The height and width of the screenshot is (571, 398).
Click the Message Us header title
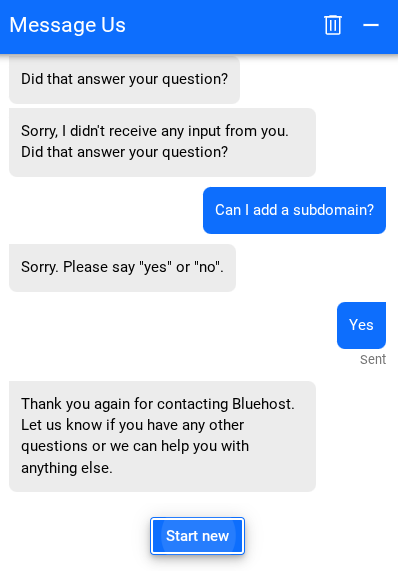pyautogui.click(x=67, y=25)
